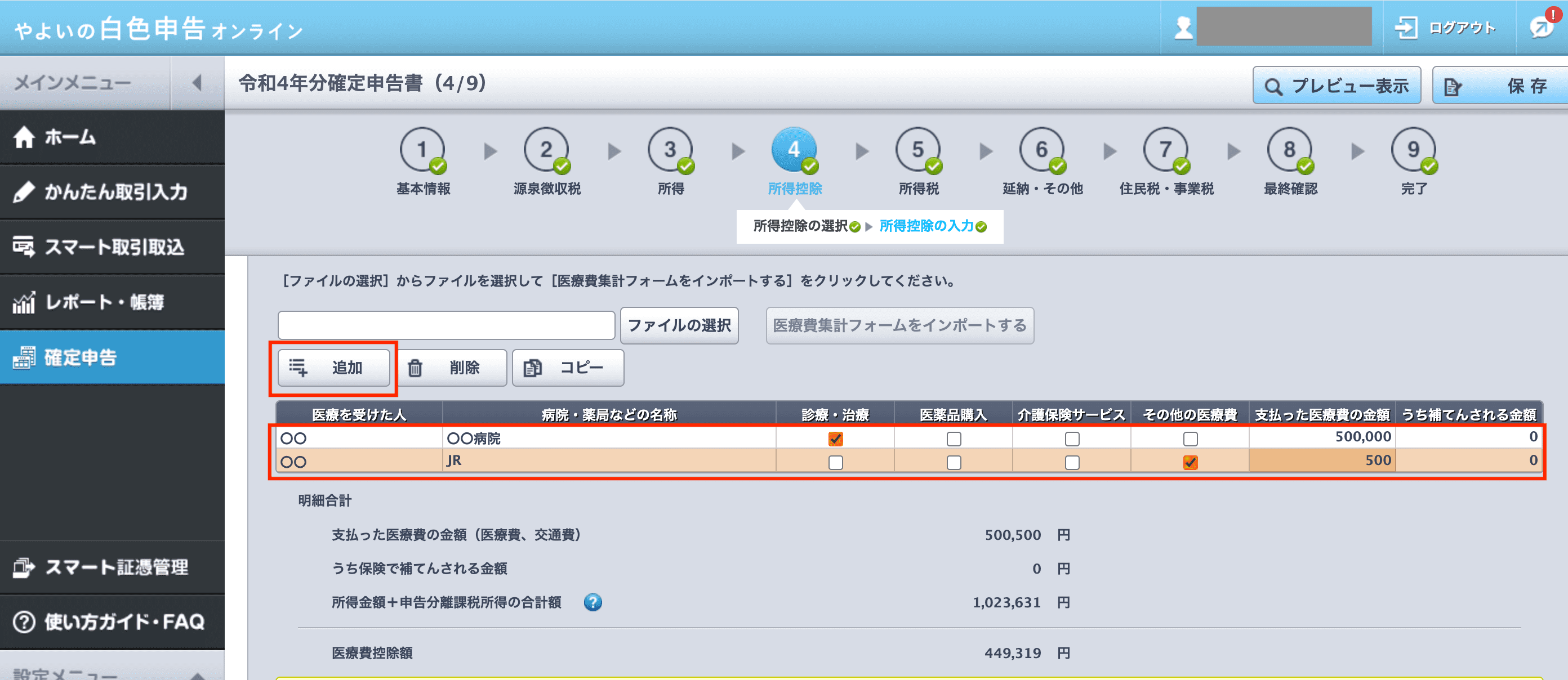The image size is (1568, 680).
Task: Go to step 7 住民税・事業税
Action: (1166, 162)
